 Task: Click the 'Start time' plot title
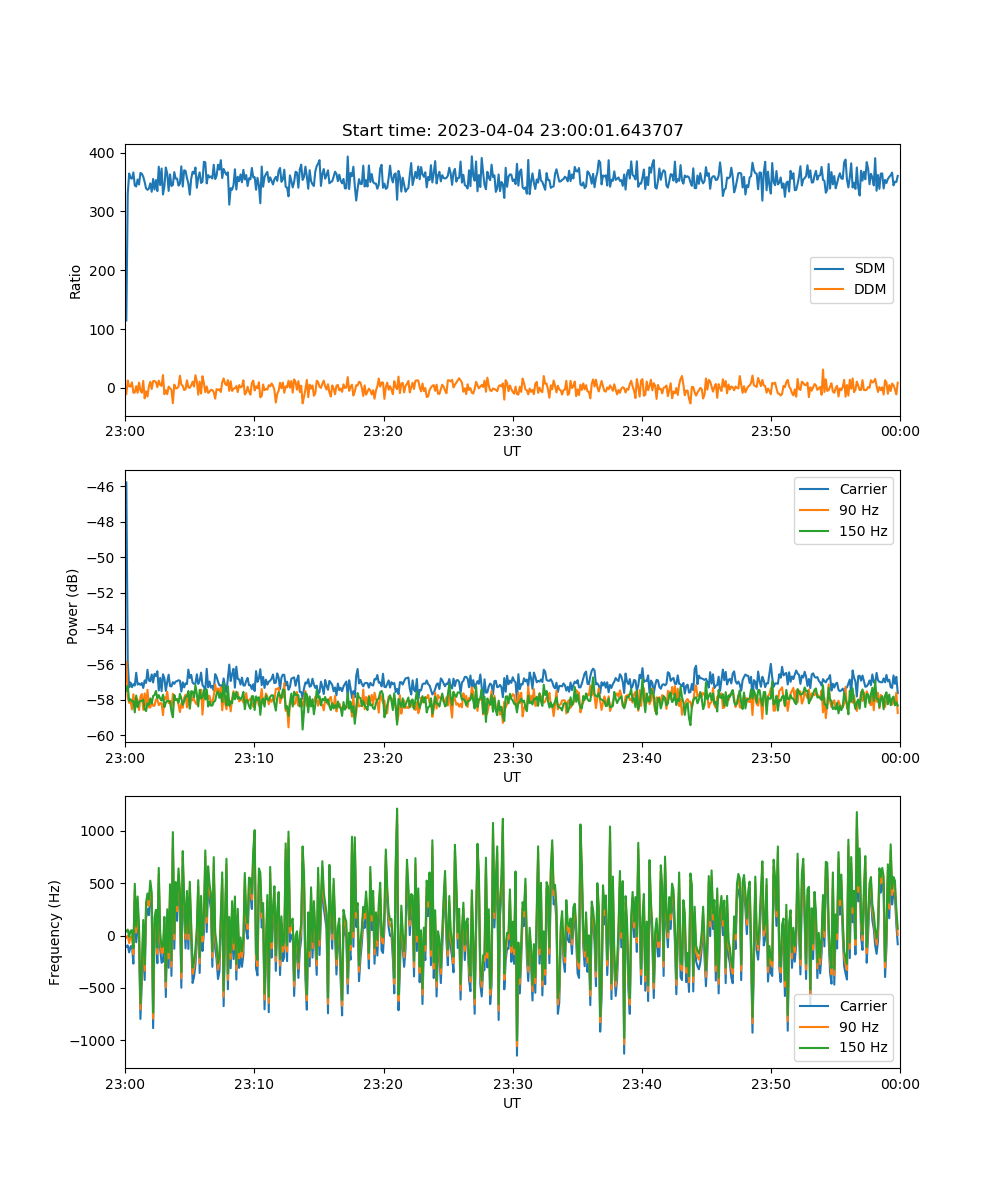click(x=512, y=131)
